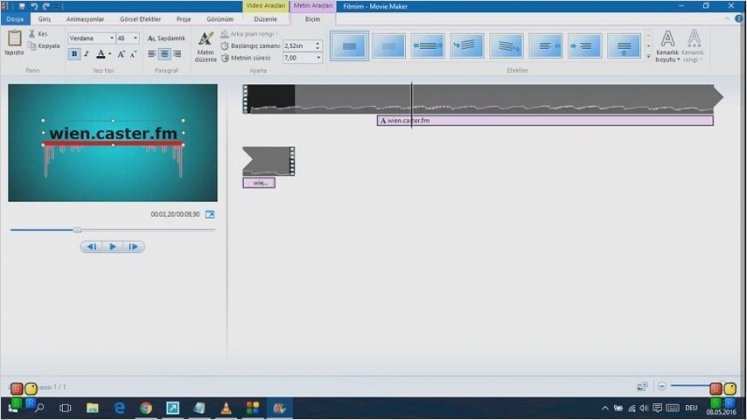Step to previous frame in preview

[91, 247]
